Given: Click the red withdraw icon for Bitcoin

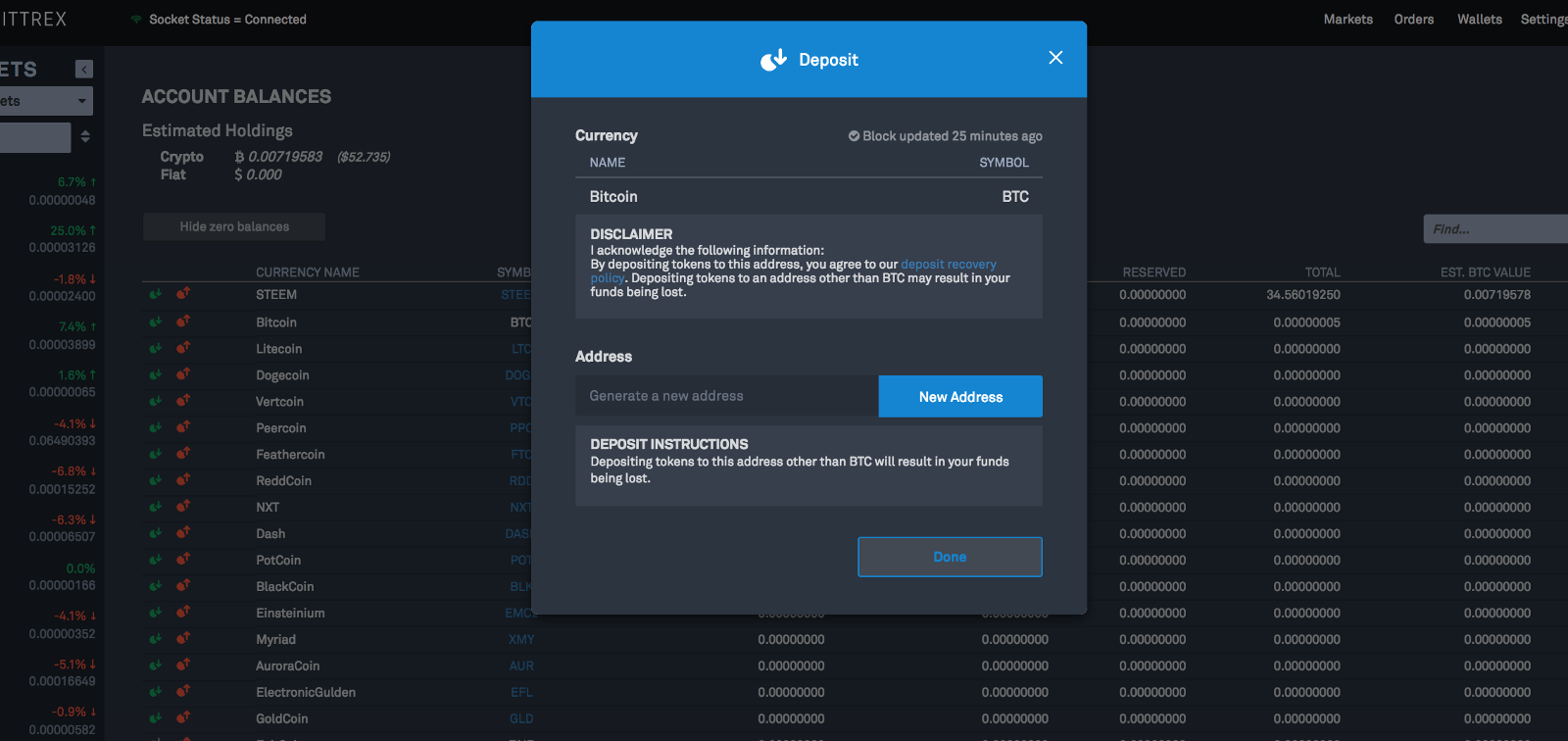Looking at the screenshot, I should pyautogui.click(x=183, y=321).
